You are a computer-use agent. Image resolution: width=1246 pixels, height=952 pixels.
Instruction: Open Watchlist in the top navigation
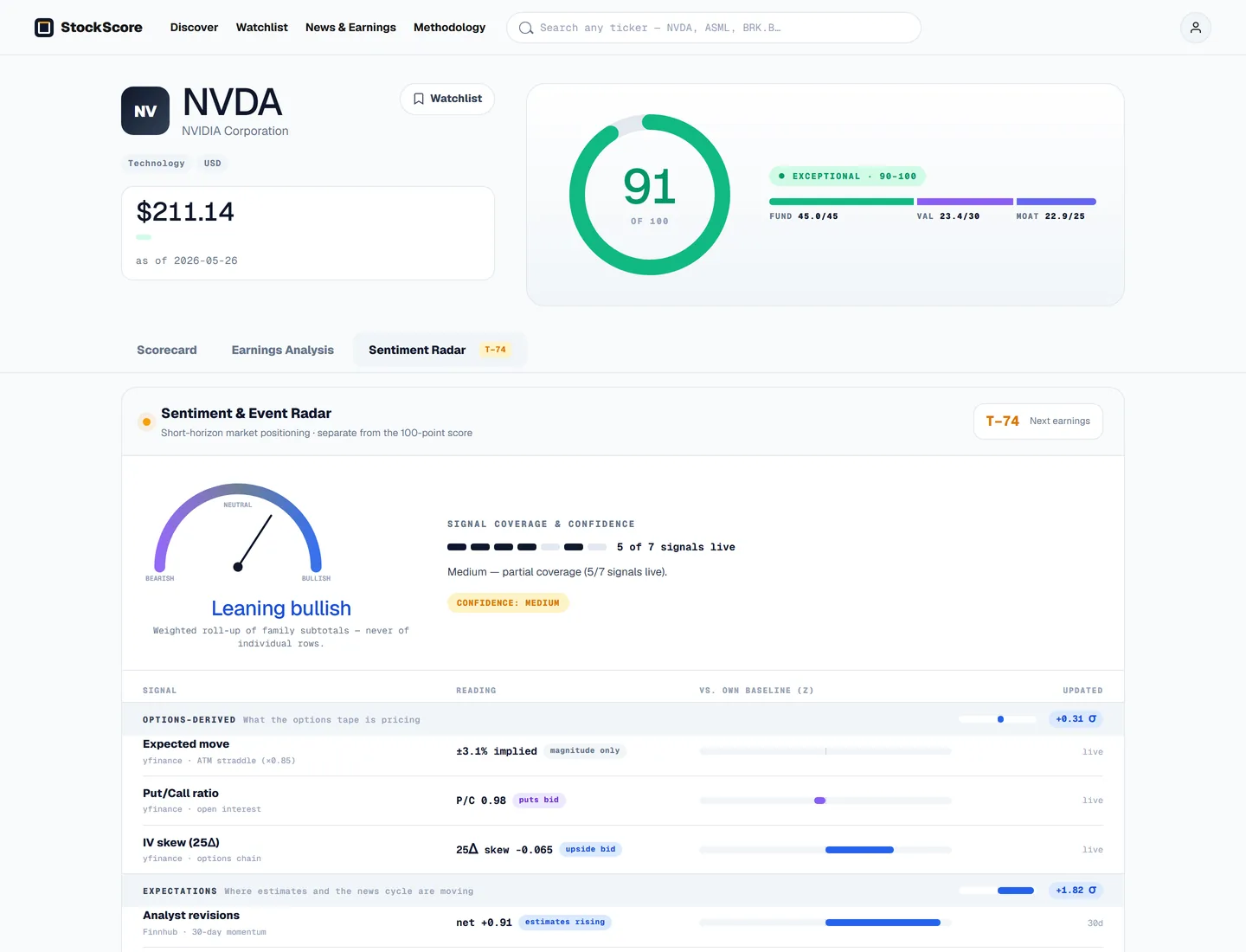click(x=262, y=28)
